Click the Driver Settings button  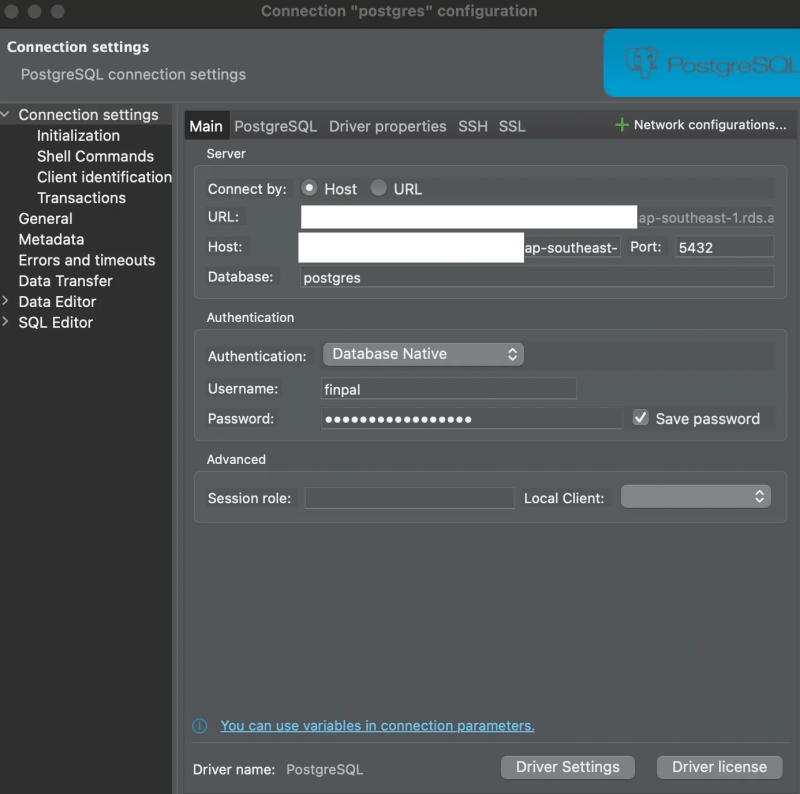click(567, 767)
